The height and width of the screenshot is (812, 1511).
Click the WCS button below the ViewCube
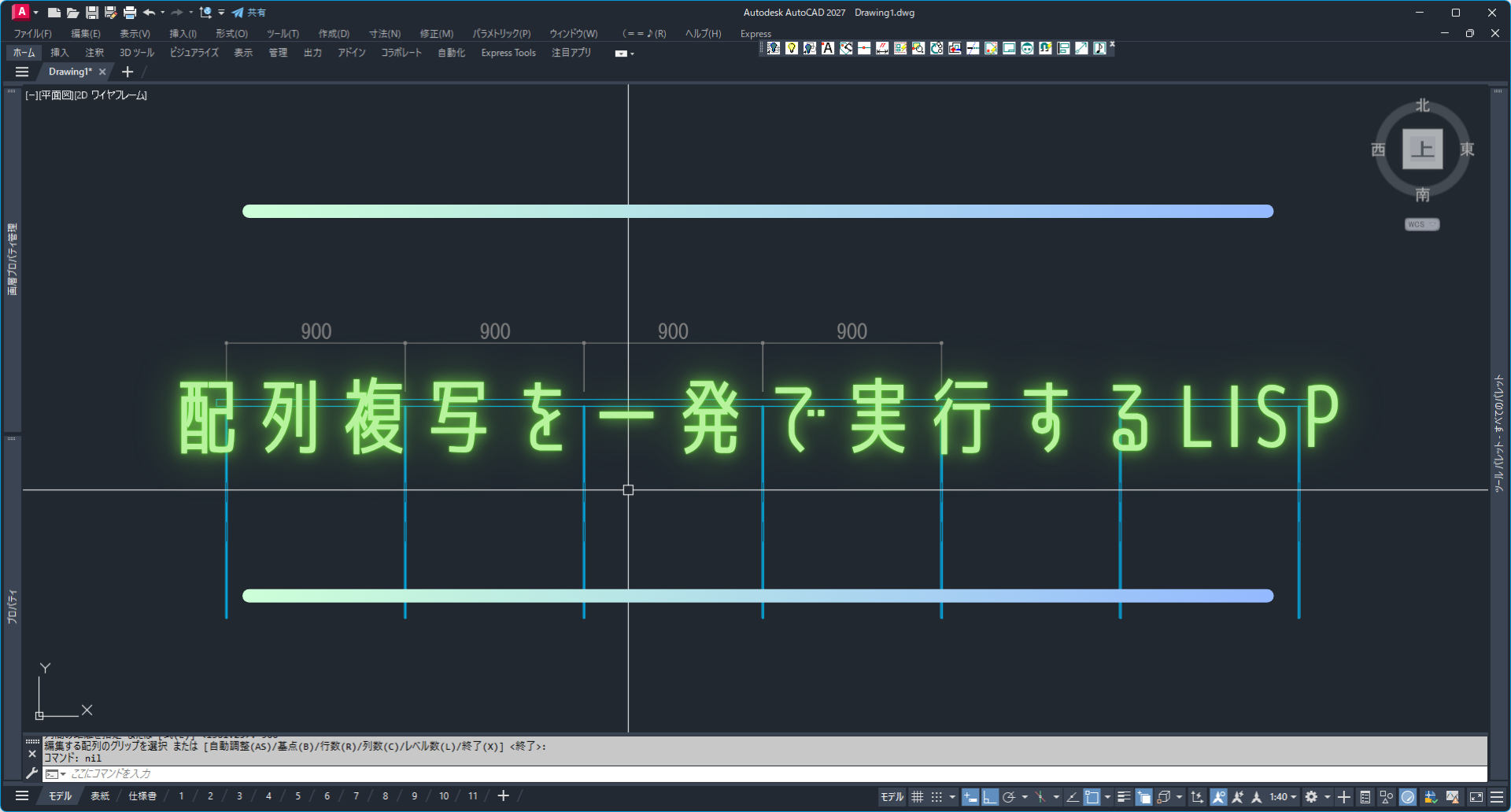click(1421, 225)
